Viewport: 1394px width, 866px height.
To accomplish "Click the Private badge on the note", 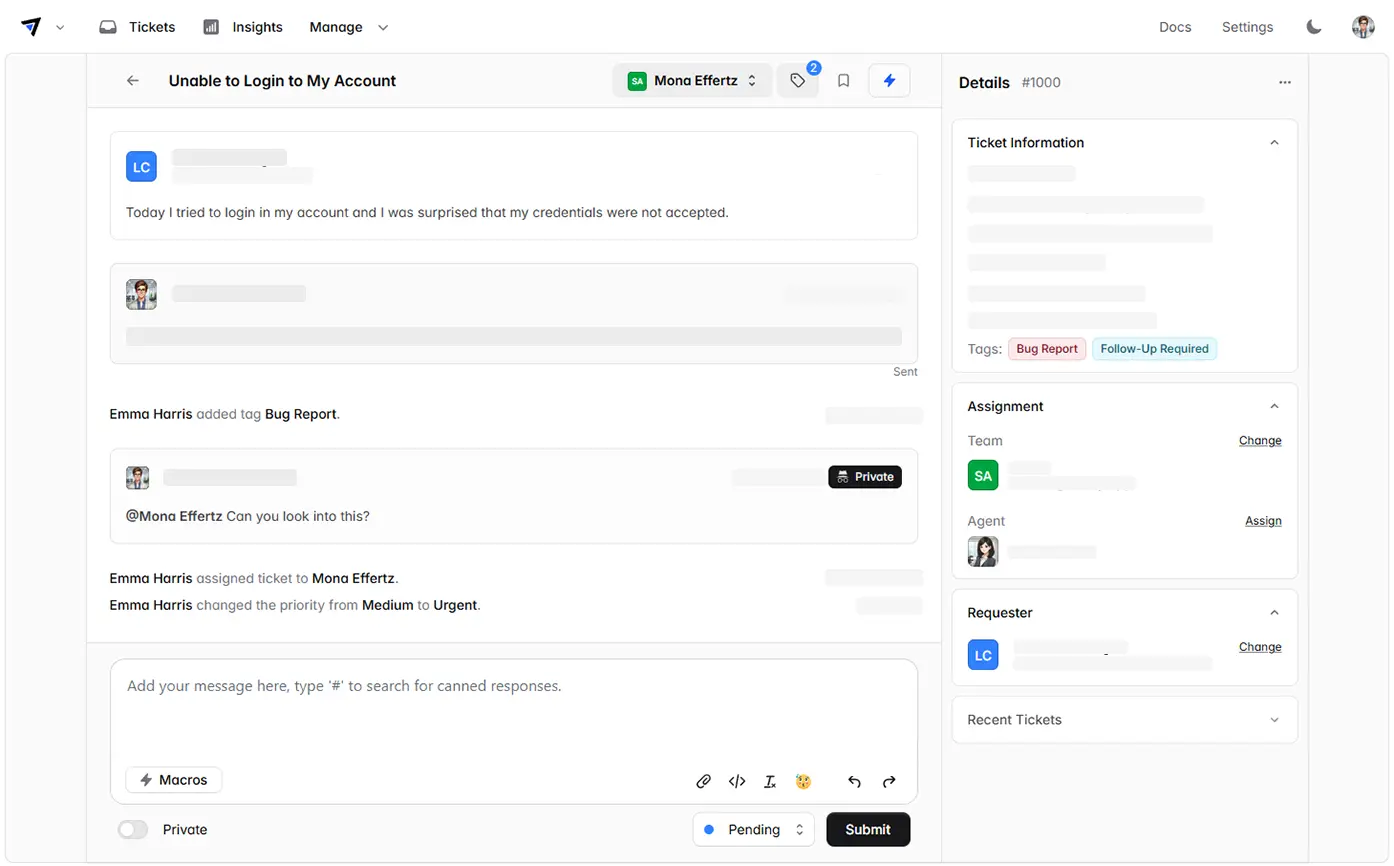I will pyautogui.click(x=865, y=477).
